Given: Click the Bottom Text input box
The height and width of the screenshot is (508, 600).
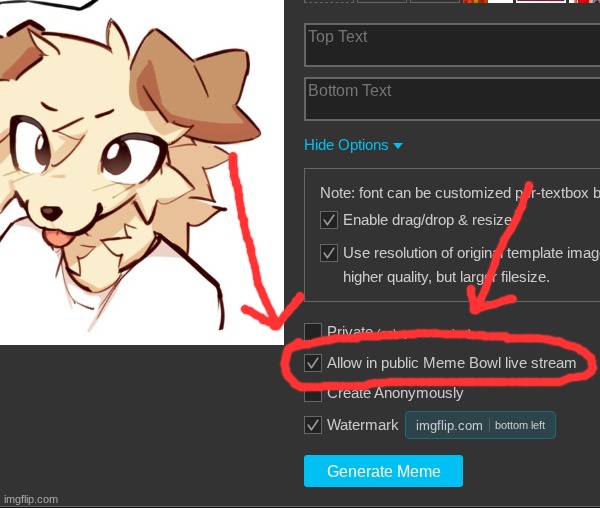Looking at the screenshot, I should tap(452, 99).
